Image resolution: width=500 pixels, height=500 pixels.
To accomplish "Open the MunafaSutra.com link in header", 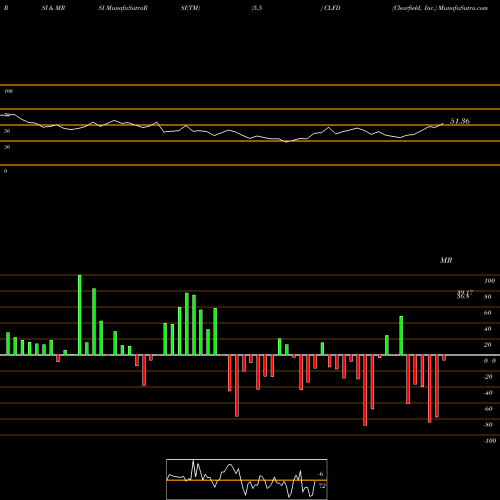I will point(463,8).
